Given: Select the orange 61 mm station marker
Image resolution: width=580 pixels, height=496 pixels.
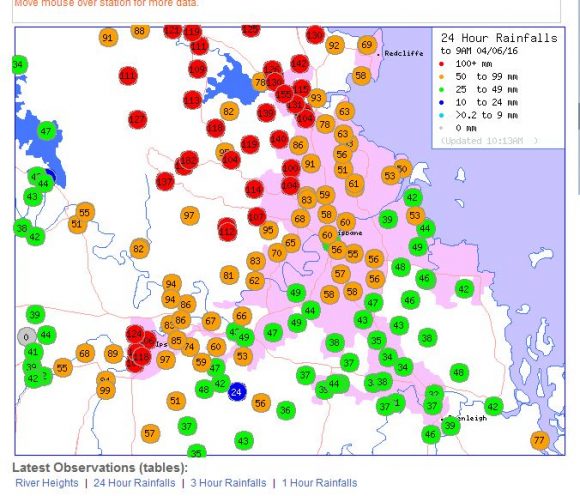Looking at the screenshot, I should (354, 184).
